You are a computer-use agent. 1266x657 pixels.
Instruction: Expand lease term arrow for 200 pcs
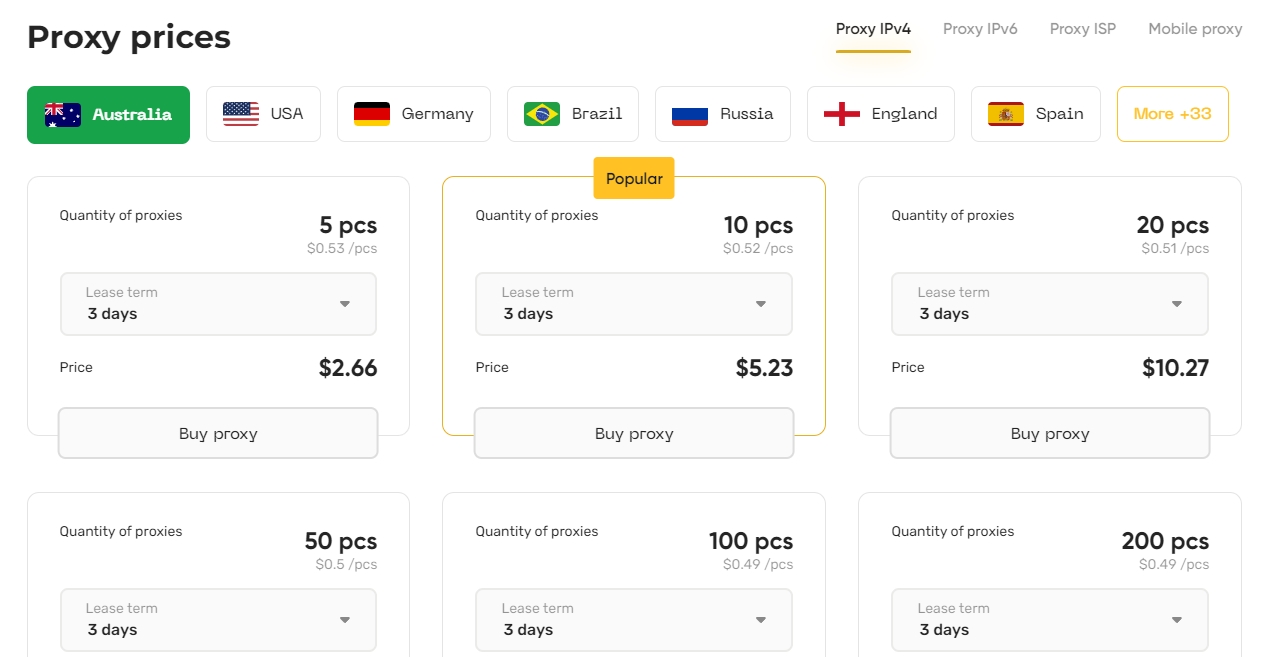pyautogui.click(x=1177, y=620)
